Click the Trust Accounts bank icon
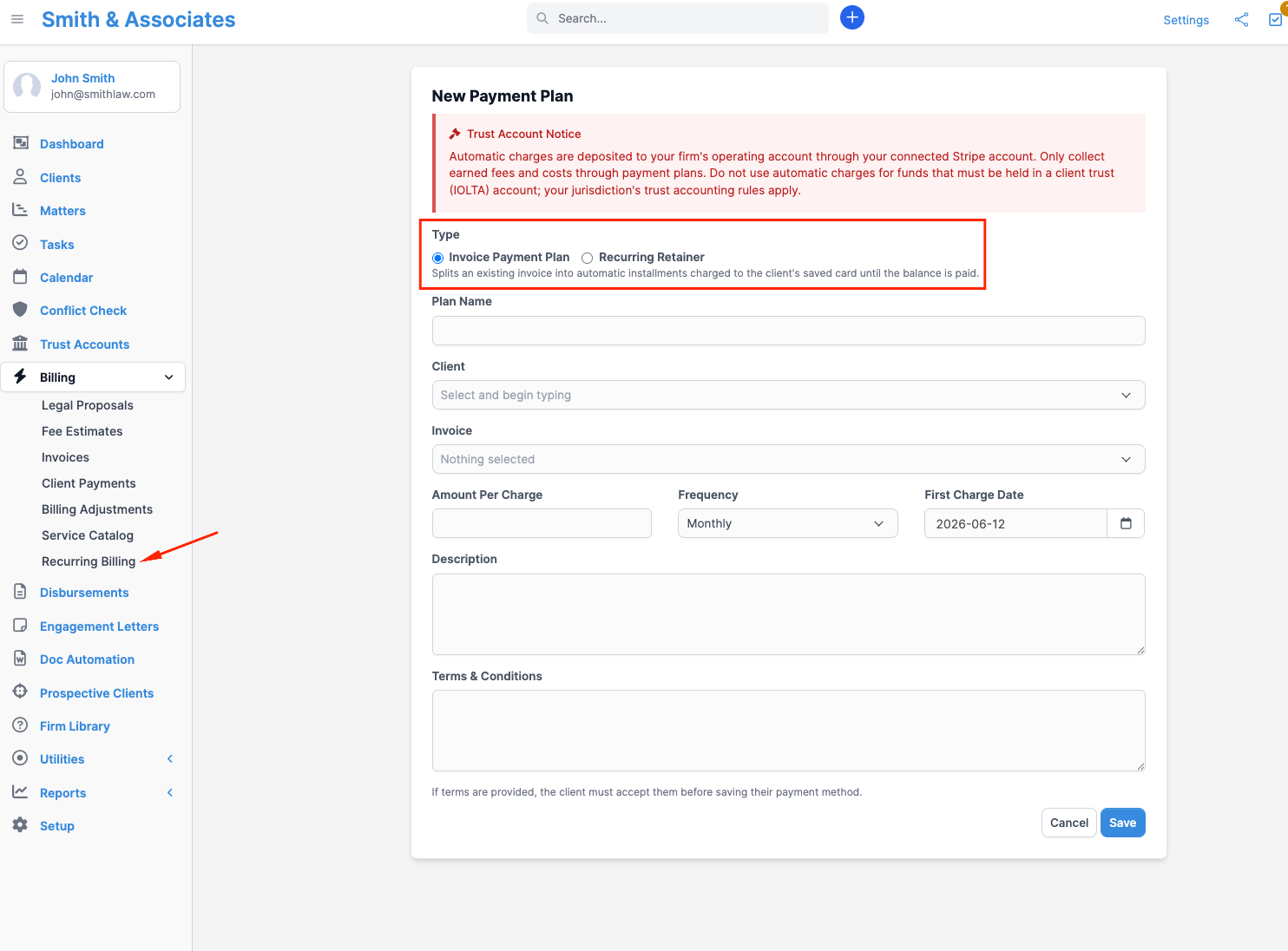The width and height of the screenshot is (1288, 951). 21,344
